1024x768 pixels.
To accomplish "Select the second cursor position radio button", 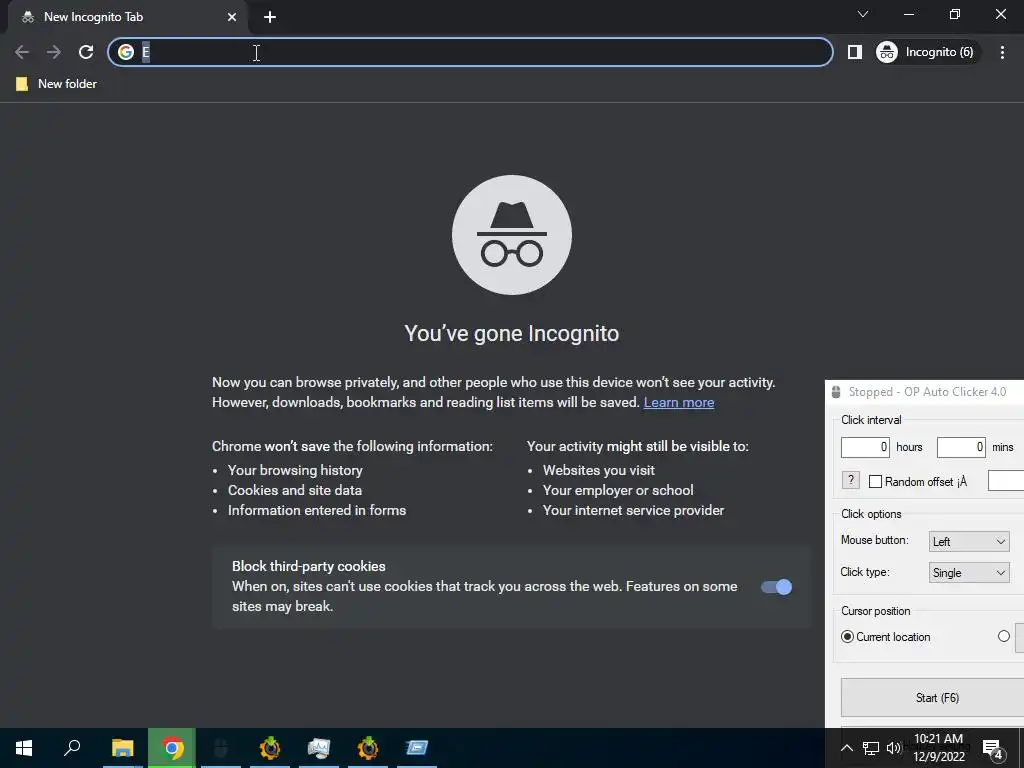I will pos(1004,636).
